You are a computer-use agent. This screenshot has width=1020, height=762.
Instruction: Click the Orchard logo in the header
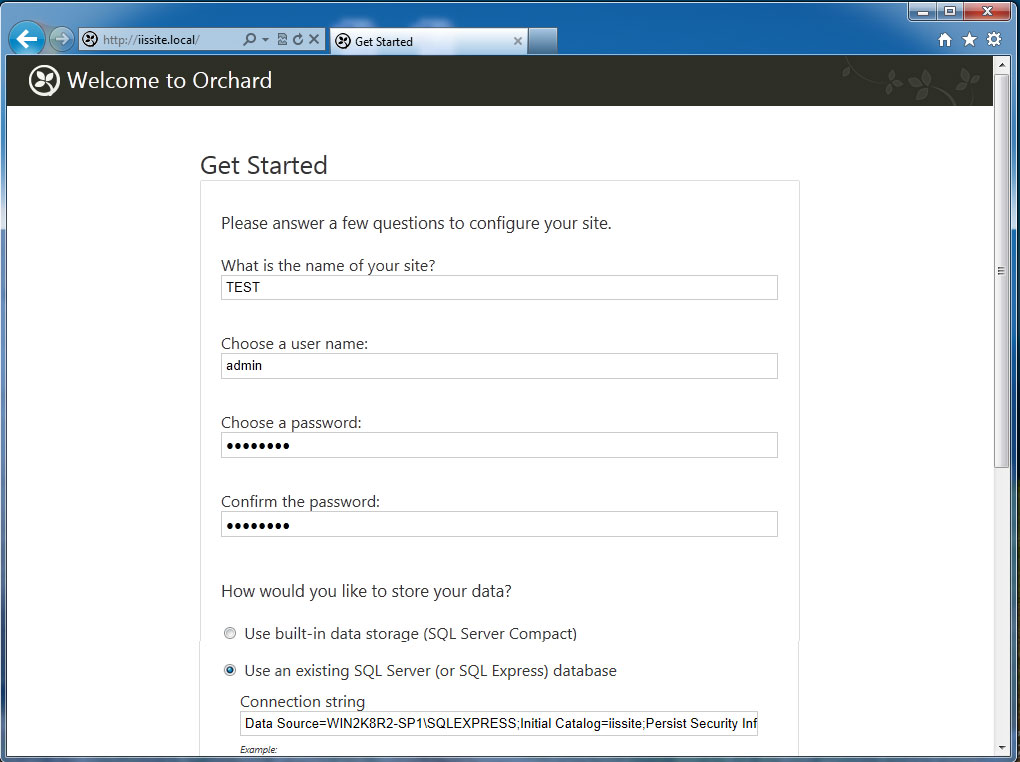[x=44, y=81]
